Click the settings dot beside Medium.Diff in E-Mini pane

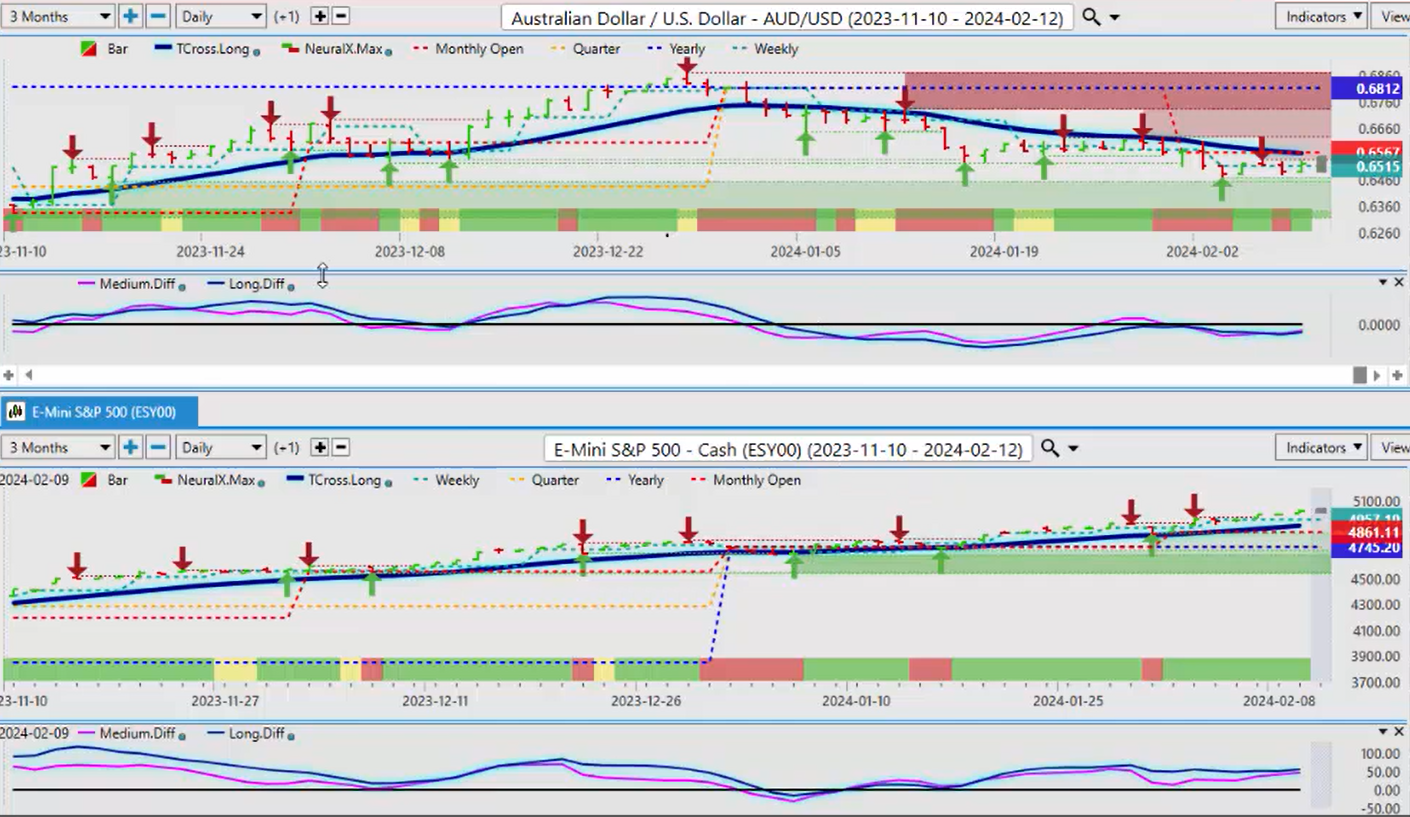coord(182,736)
